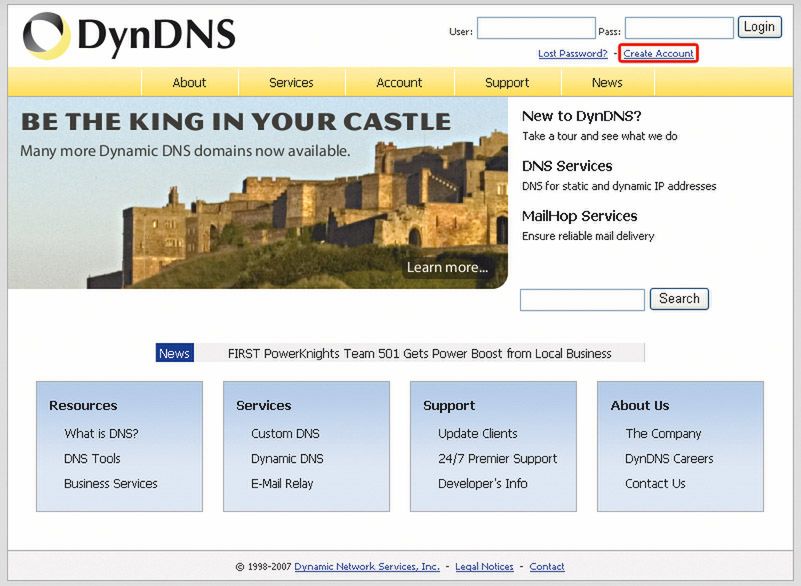Image resolution: width=801 pixels, height=586 pixels.
Task: Open Legal Notices footer link
Action: click(484, 567)
